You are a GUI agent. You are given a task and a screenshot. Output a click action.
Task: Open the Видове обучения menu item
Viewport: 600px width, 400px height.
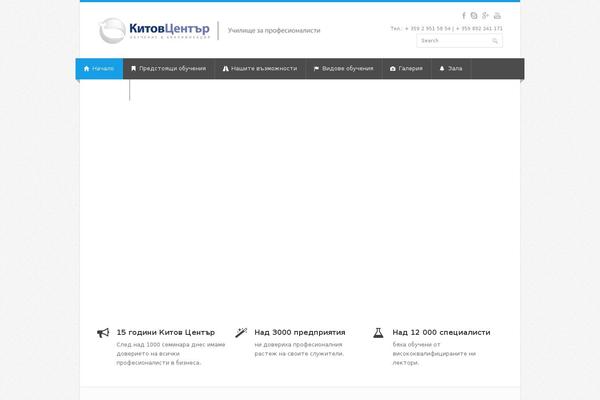point(344,69)
